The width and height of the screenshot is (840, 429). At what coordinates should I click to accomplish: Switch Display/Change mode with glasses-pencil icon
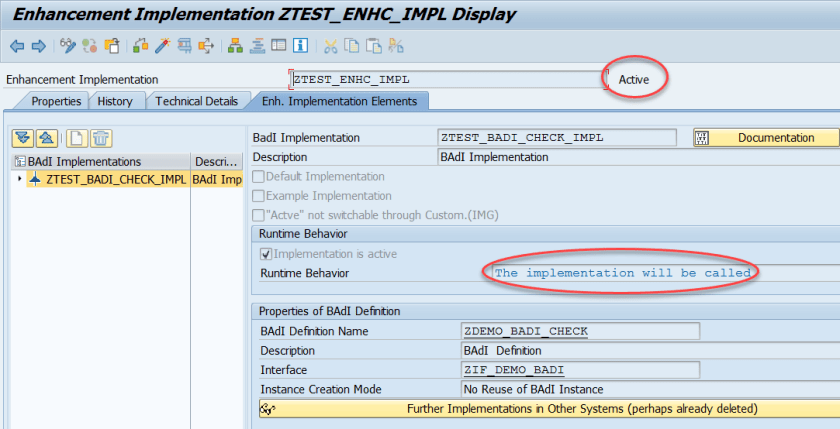pyautogui.click(x=68, y=46)
